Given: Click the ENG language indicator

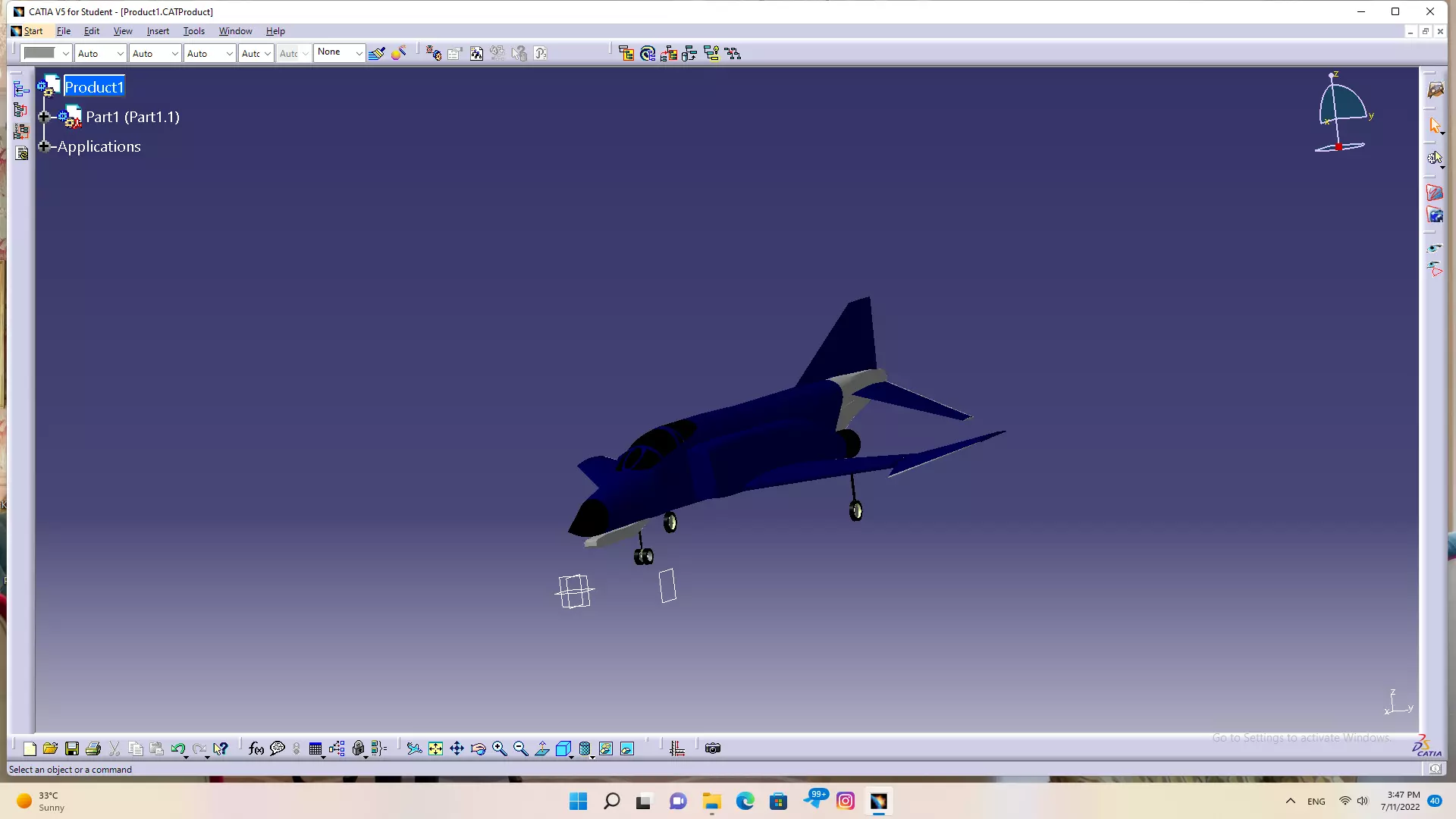Looking at the screenshot, I should pos(1316,802).
